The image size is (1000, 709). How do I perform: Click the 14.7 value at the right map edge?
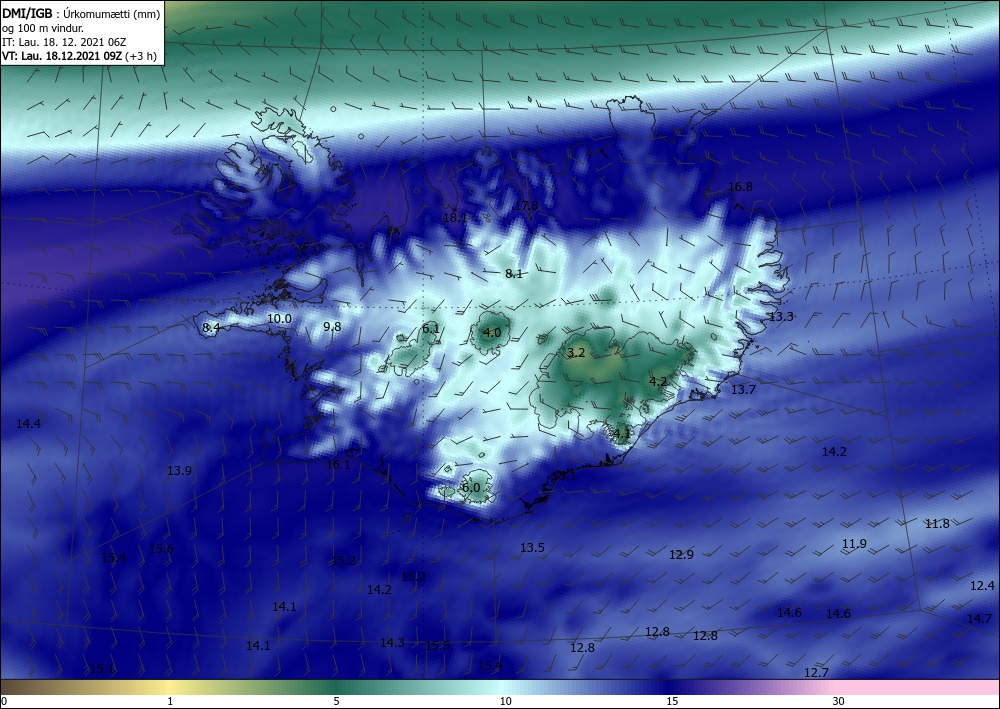point(980,618)
